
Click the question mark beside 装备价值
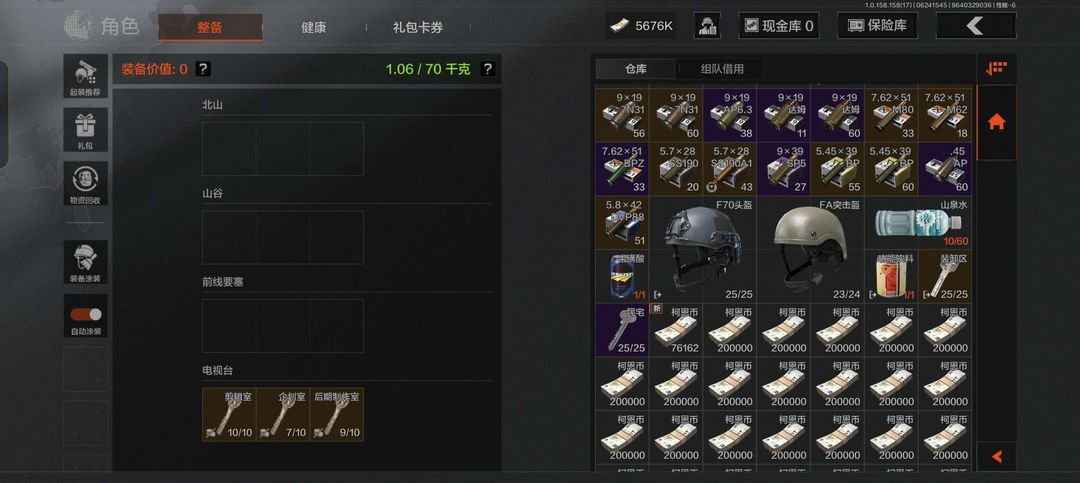(202, 69)
